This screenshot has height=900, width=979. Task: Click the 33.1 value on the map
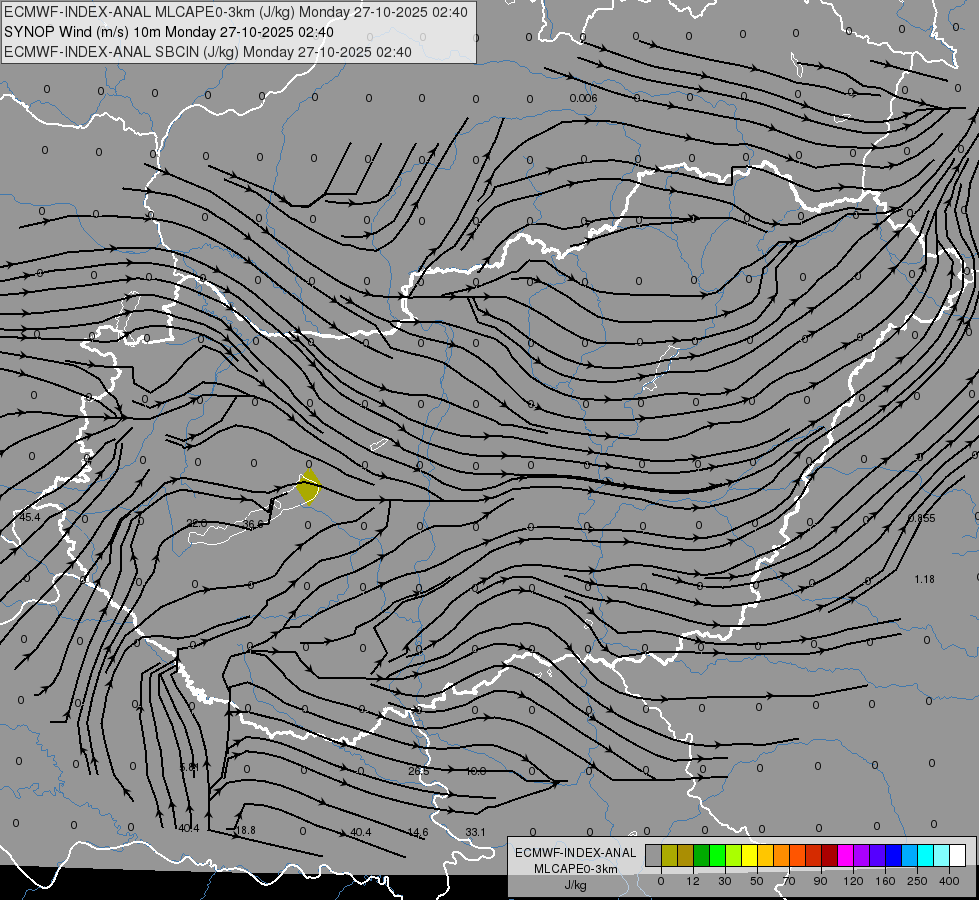tap(475, 832)
